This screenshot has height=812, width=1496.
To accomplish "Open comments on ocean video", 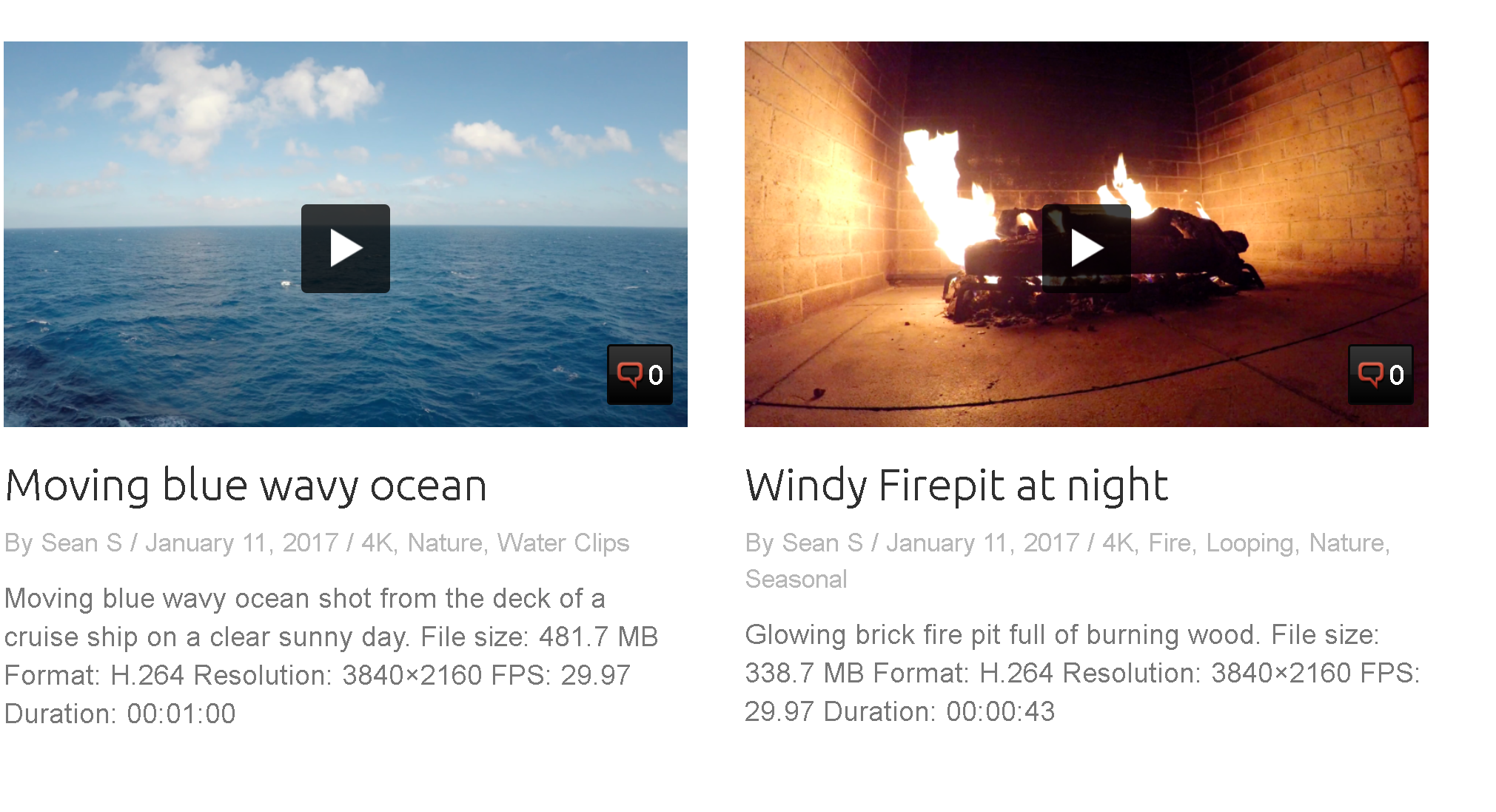I will 640,375.
